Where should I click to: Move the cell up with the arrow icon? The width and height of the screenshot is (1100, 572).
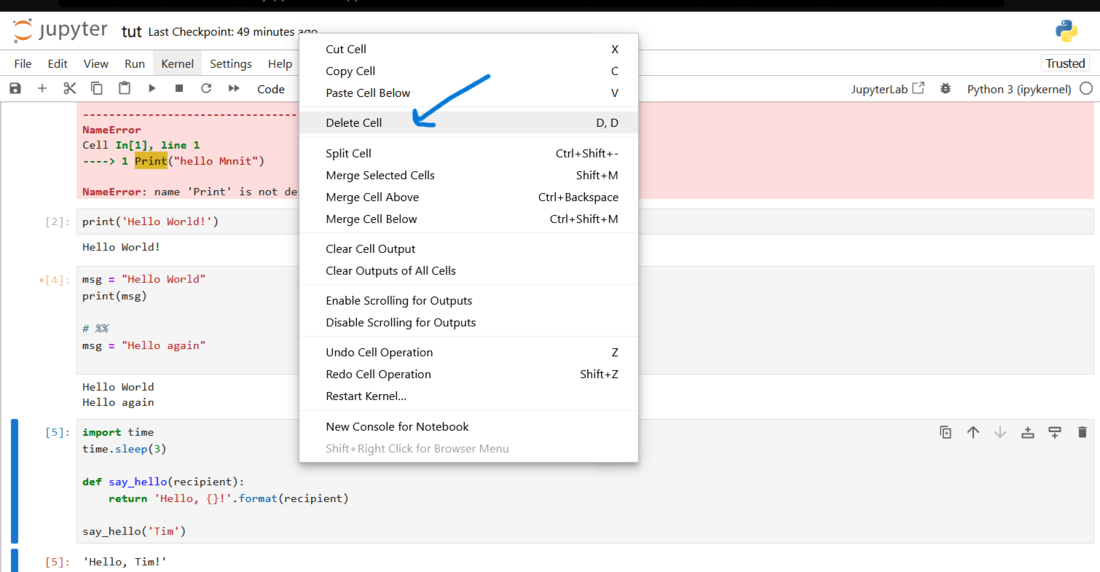coord(973,433)
